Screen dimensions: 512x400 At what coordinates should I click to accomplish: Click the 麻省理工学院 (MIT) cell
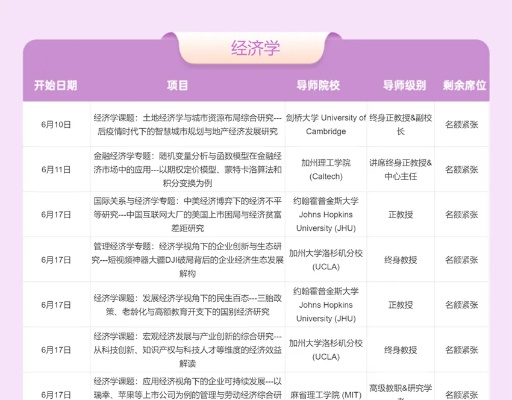tap(326, 395)
